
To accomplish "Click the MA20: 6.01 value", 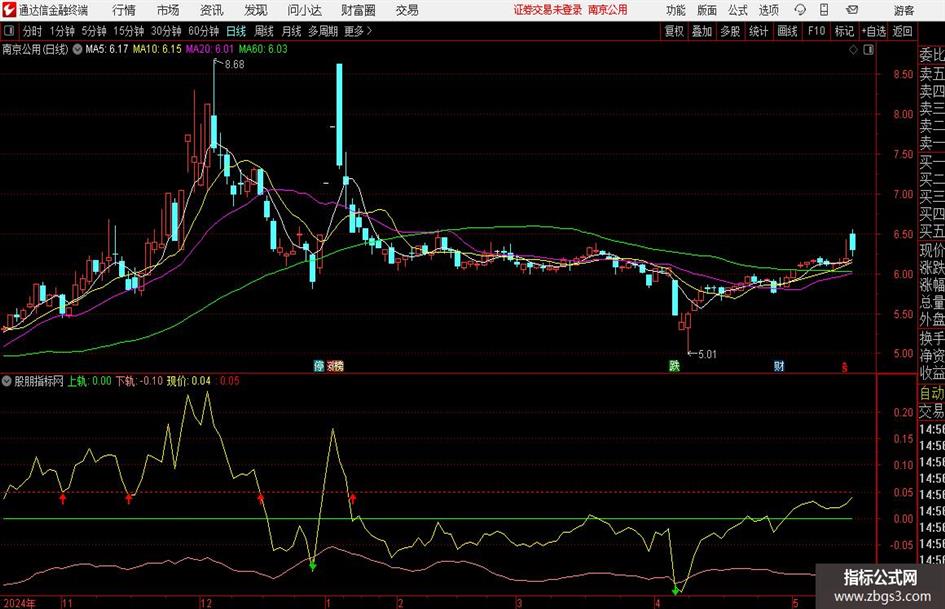I will (x=209, y=49).
